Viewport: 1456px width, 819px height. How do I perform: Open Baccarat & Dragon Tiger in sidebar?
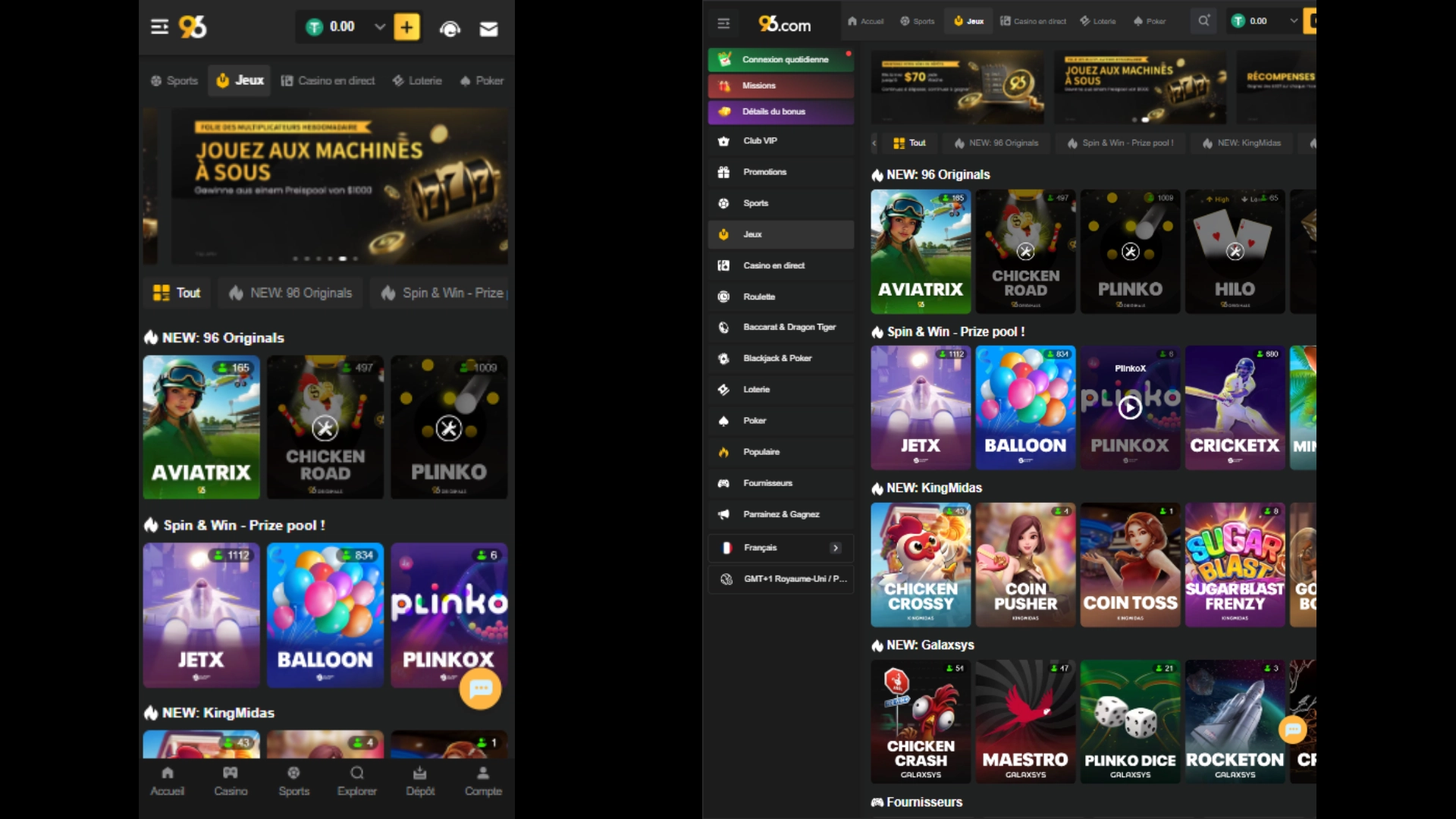click(781, 328)
